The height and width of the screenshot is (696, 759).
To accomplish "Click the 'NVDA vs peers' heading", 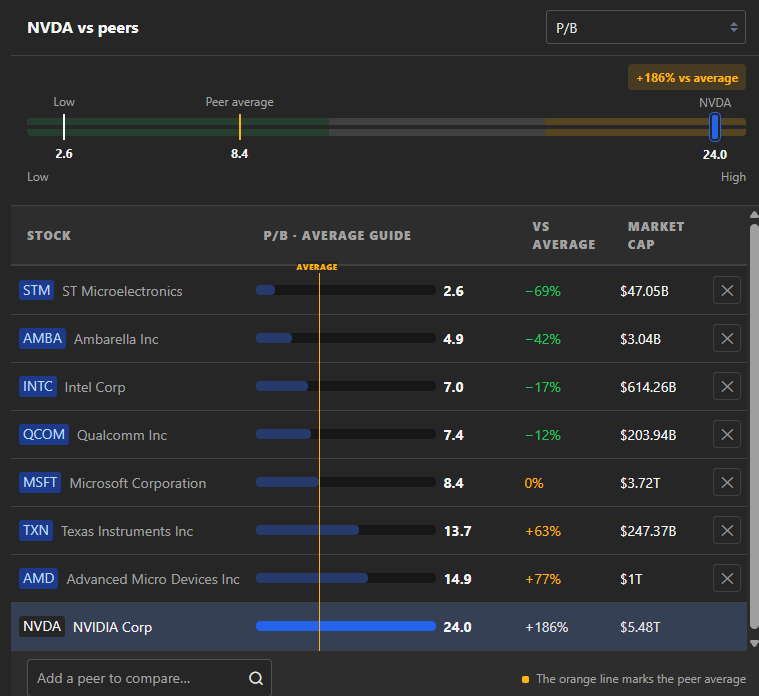I will 83,28.
